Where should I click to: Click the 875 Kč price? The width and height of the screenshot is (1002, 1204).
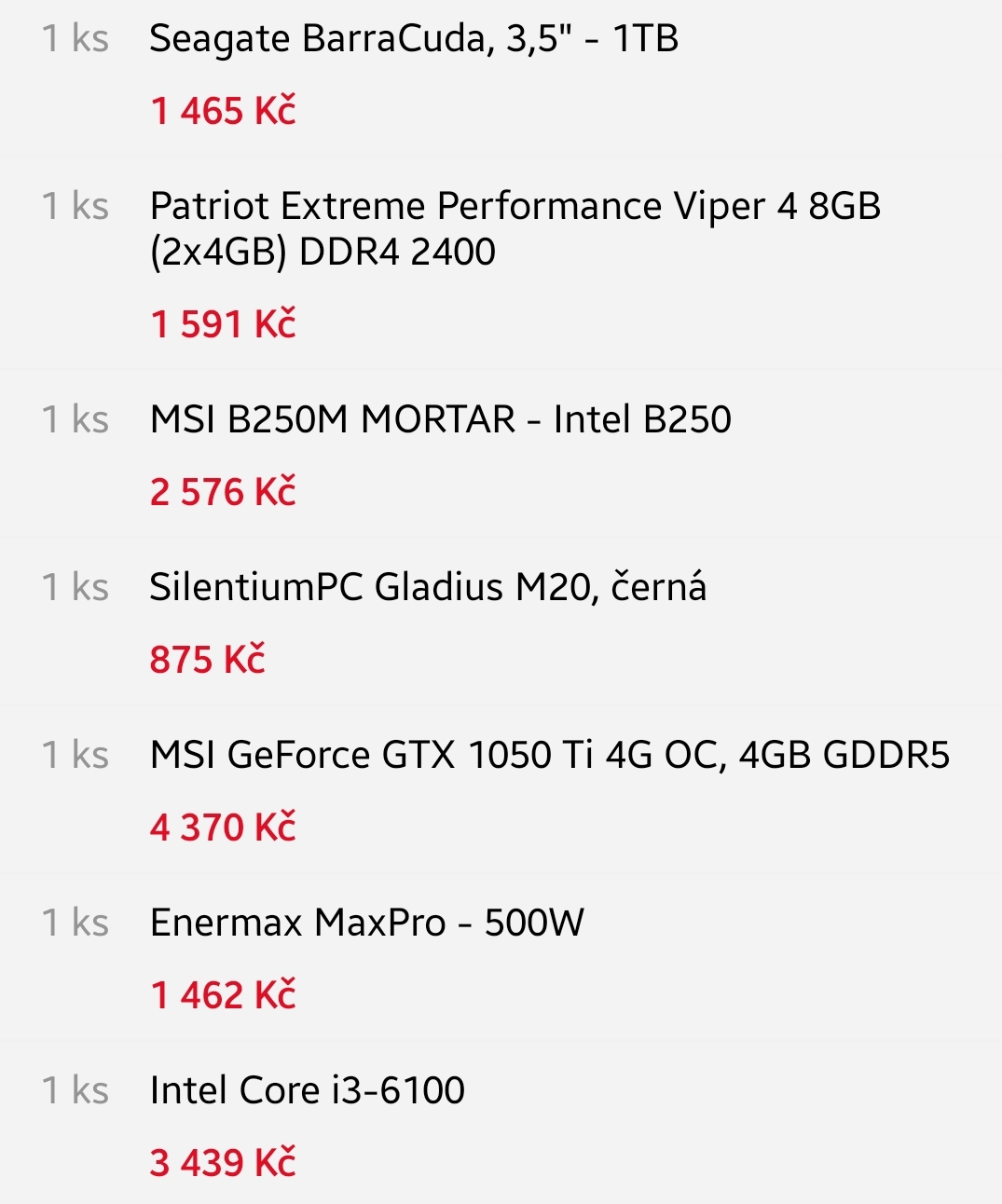pos(207,661)
